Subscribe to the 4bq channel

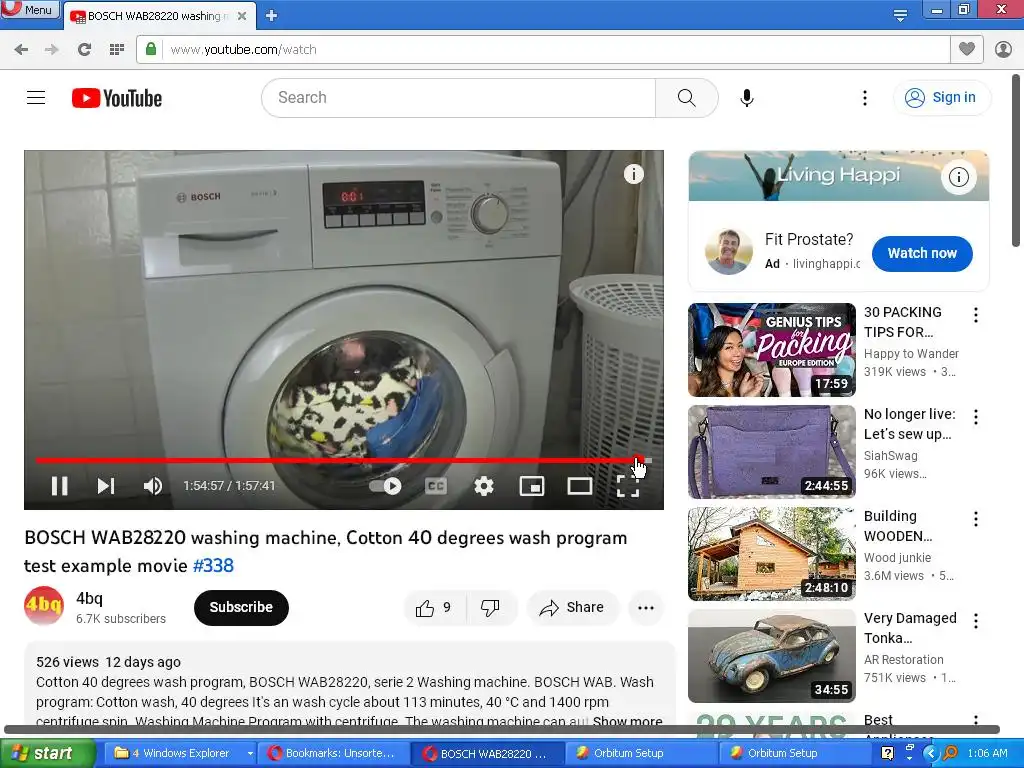(241, 607)
